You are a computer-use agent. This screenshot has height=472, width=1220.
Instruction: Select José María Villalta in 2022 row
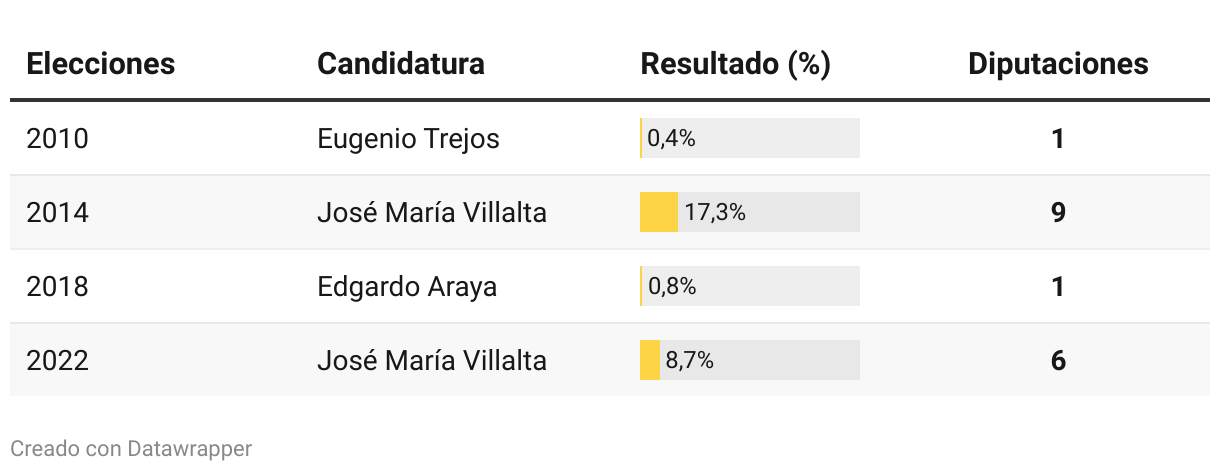(x=432, y=360)
